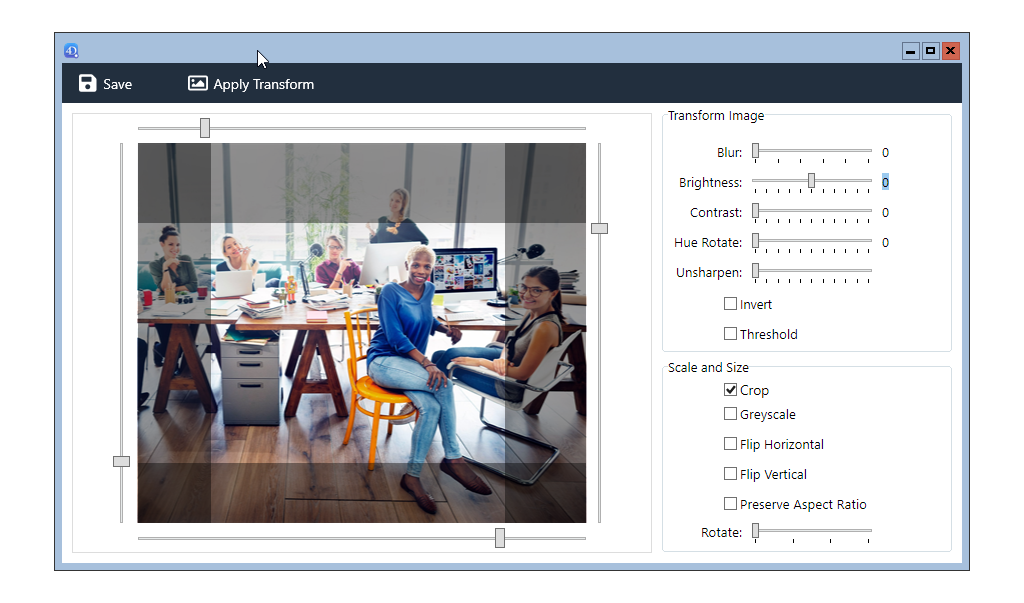1024x603 pixels.
Task: Click the Unsharpen slider handle
Action: (756, 270)
